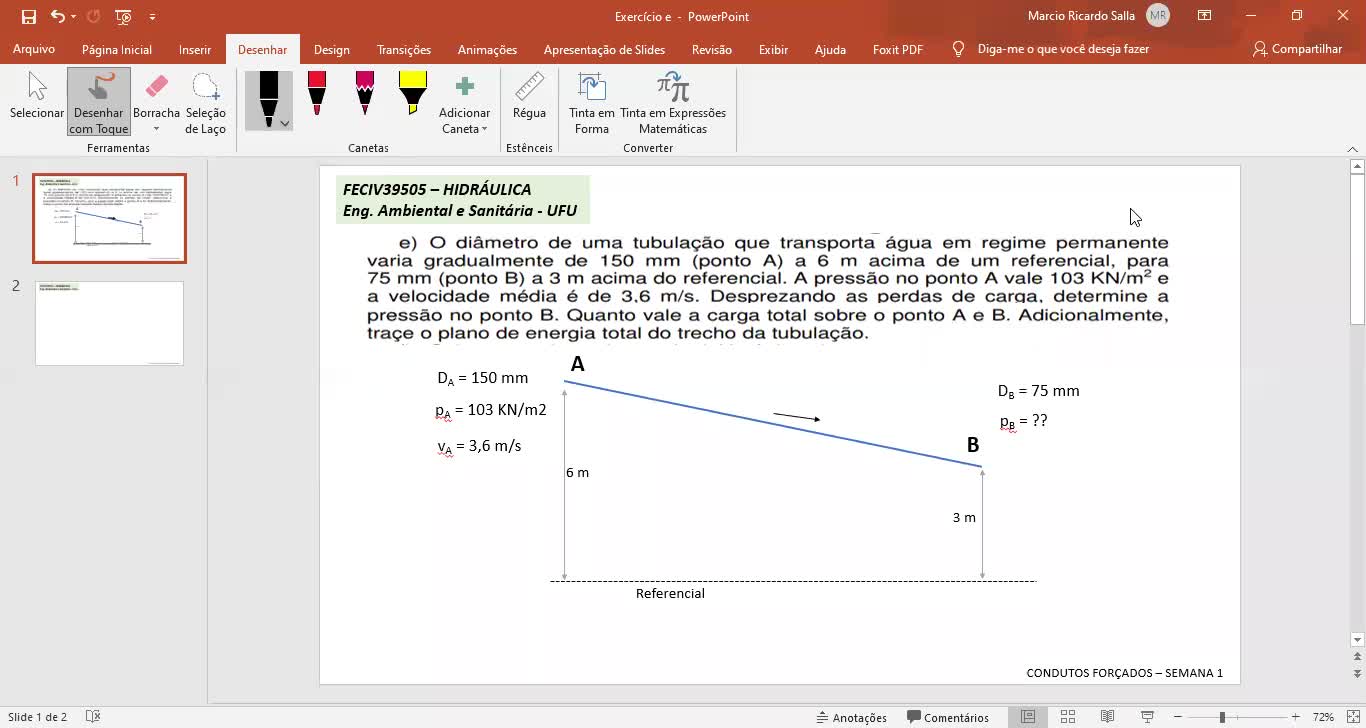
Task: Select the red pen
Action: pyautogui.click(x=316, y=93)
